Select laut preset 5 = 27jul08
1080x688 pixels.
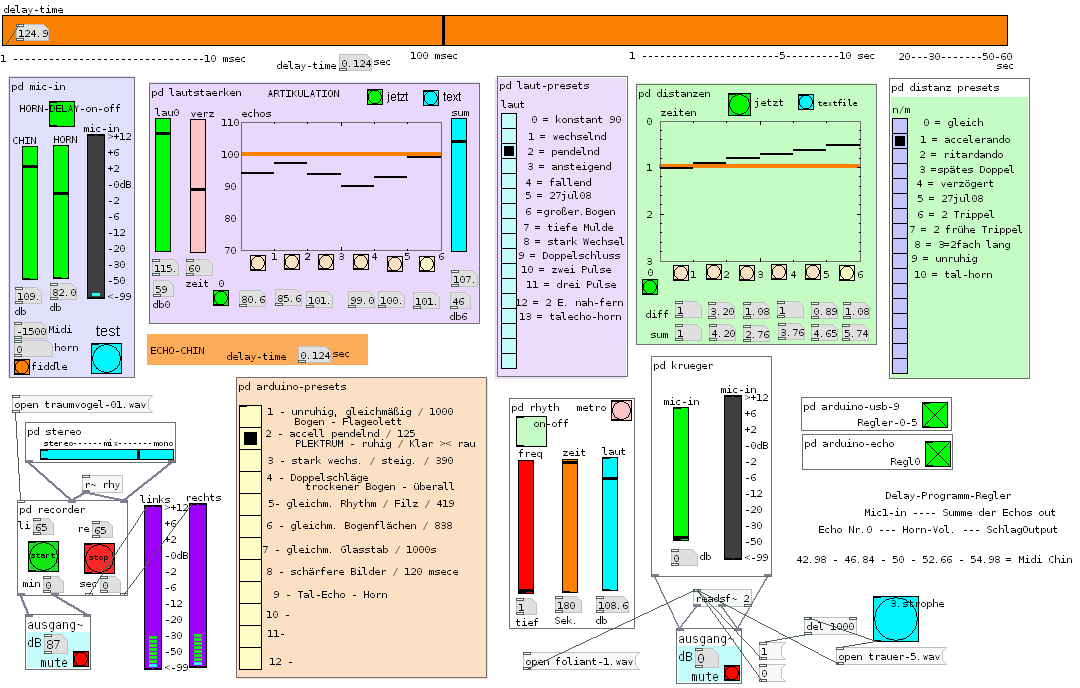[509, 197]
